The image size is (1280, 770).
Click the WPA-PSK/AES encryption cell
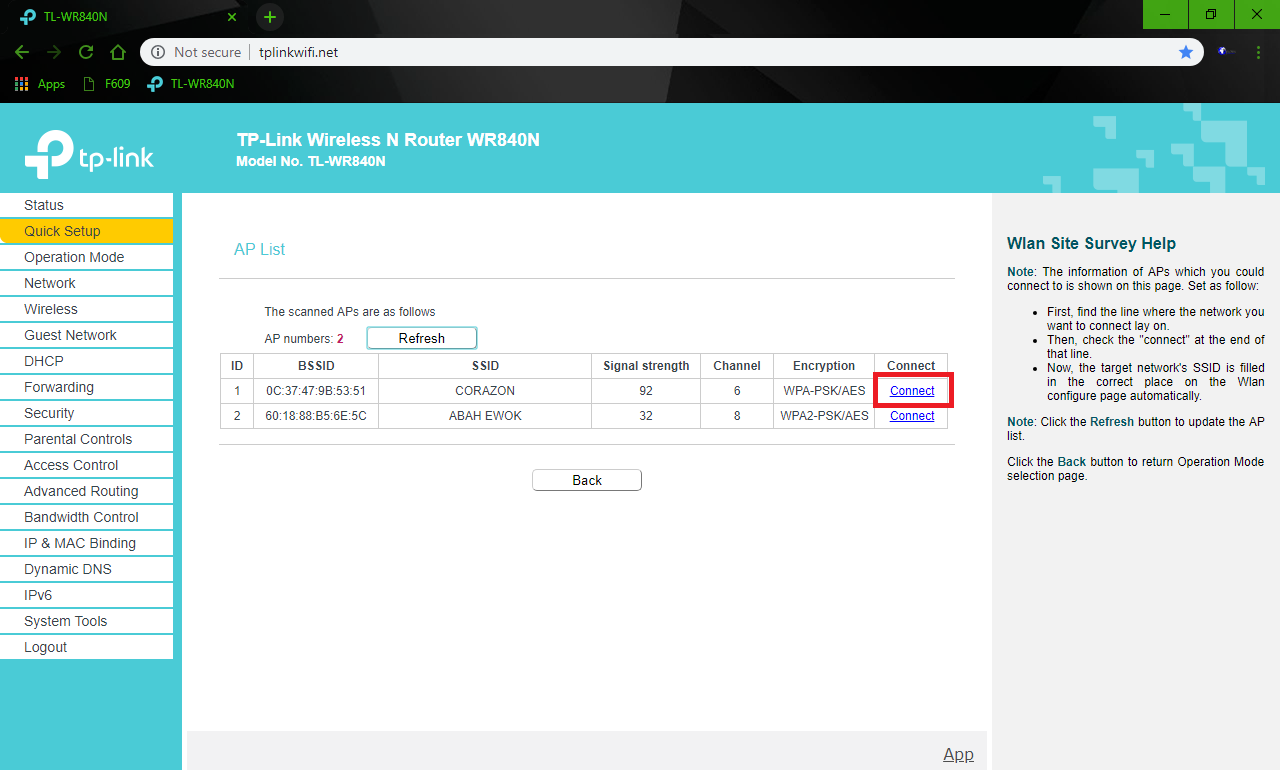(x=824, y=391)
